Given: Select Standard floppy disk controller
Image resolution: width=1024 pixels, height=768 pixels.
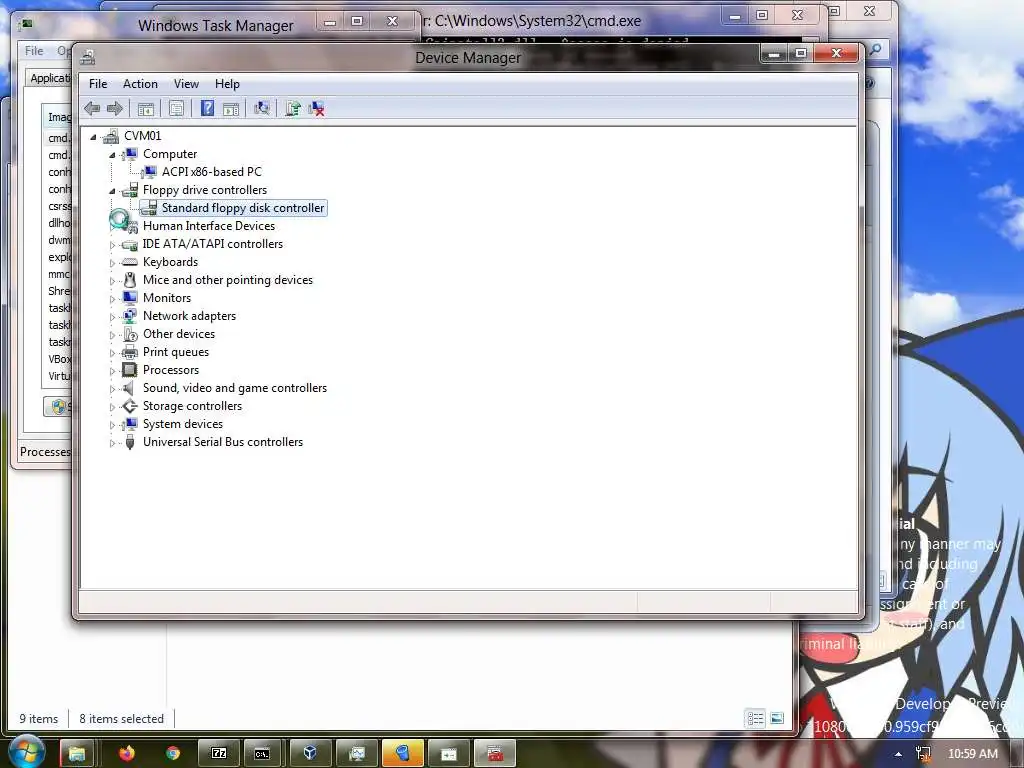Looking at the screenshot, I should pyautogui.click(x=243, y=208).
